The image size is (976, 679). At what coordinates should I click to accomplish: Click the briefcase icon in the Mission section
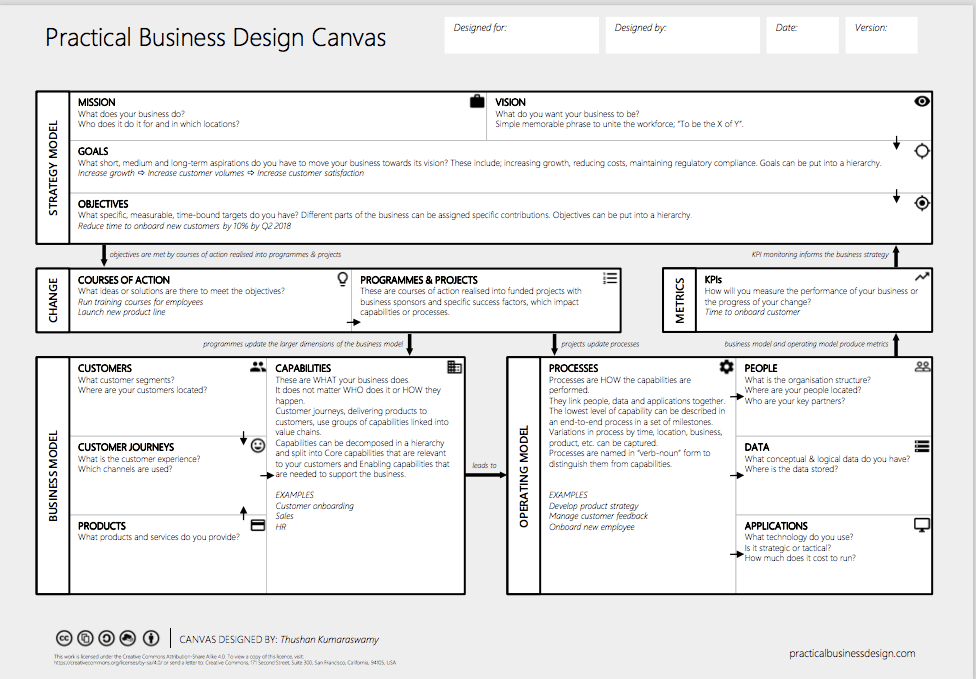476,100
